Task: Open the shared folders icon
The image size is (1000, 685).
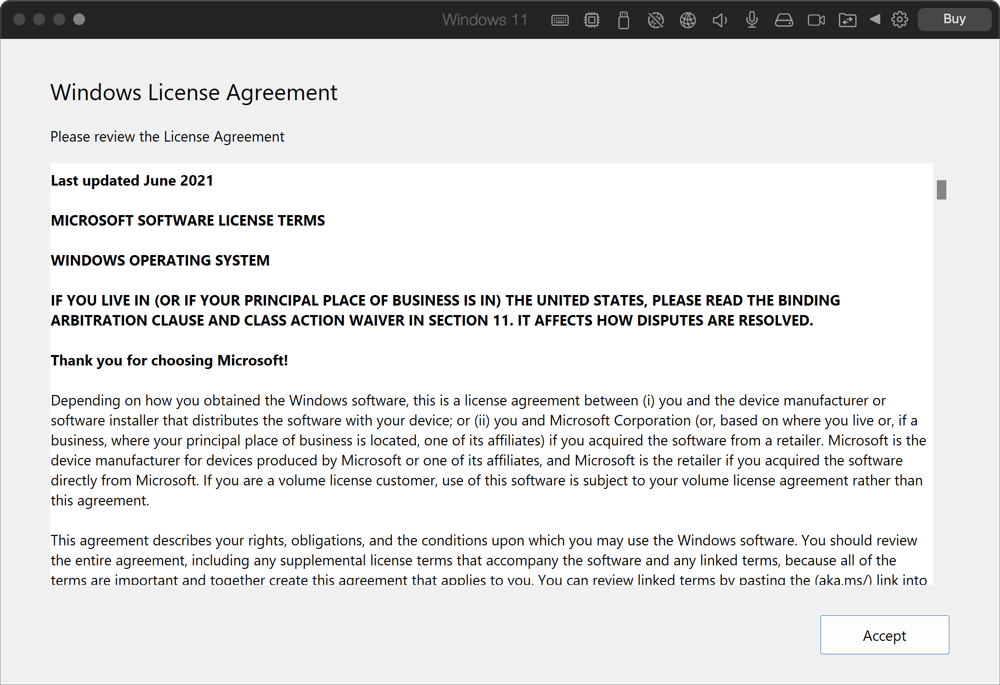Action: (x=848, y=20)
